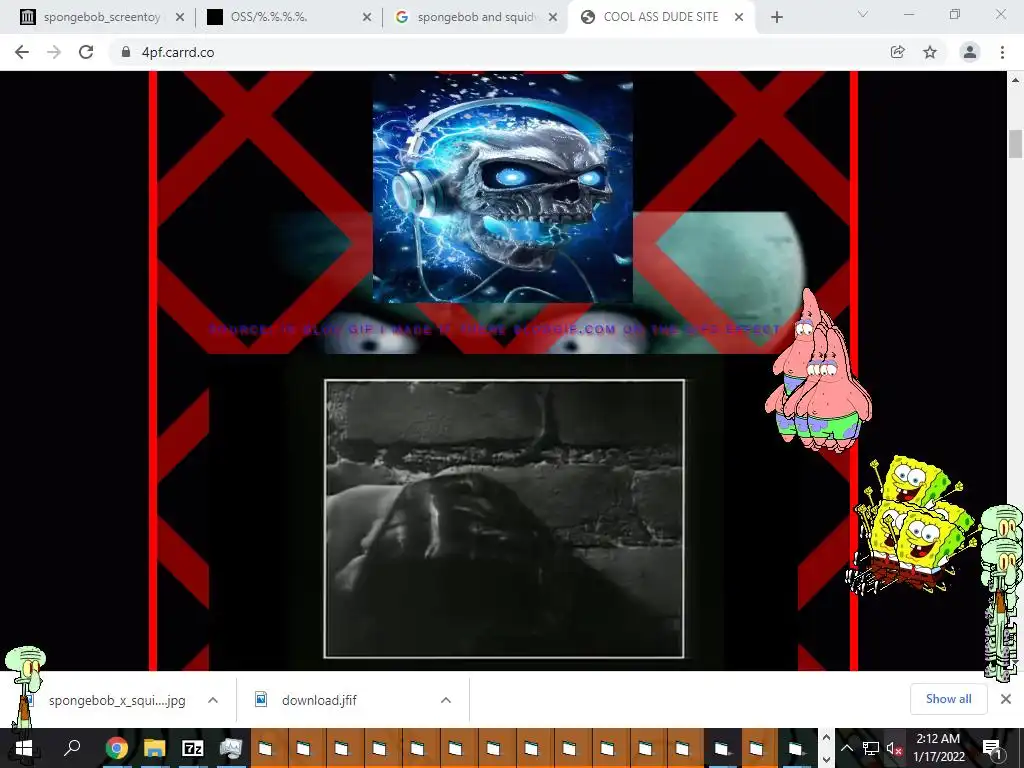This screenshot has width=1024, height=768.
Task: Share this page using the share icon
Action: pos(897,52)
